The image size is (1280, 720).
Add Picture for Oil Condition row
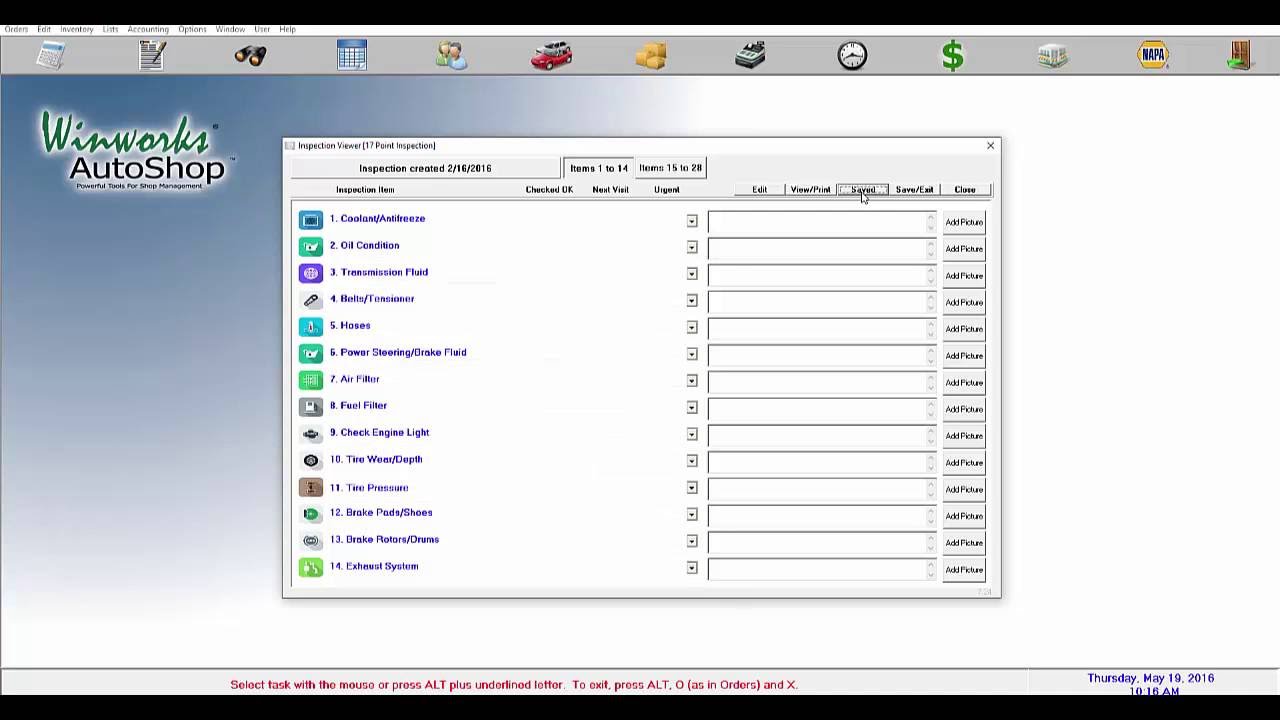(964, 249)
